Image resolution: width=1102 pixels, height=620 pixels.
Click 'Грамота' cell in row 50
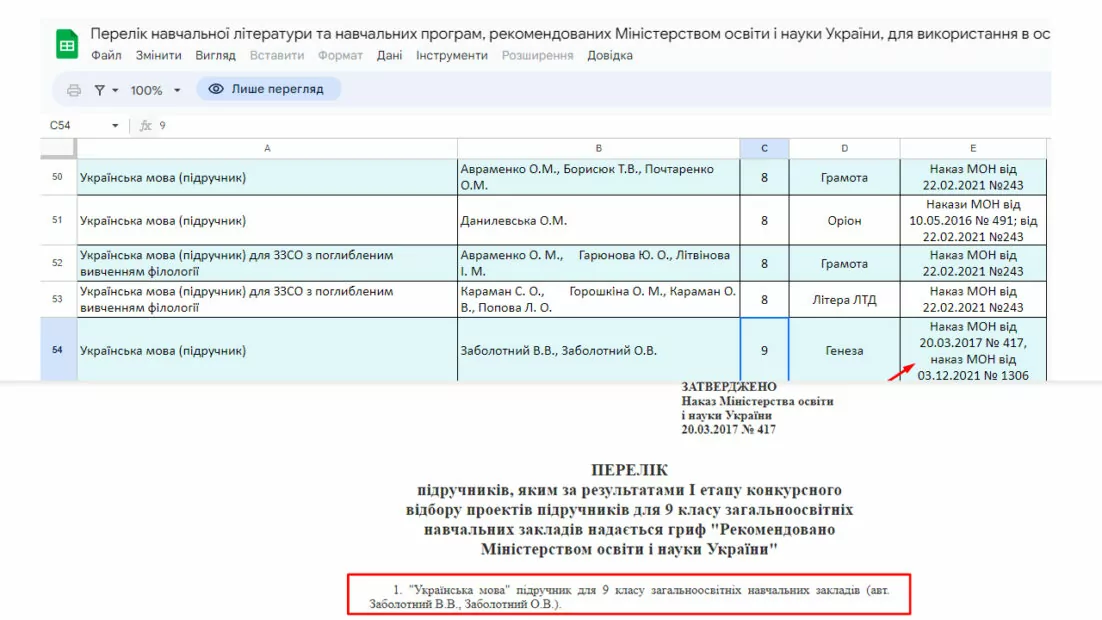pos(845,177)
